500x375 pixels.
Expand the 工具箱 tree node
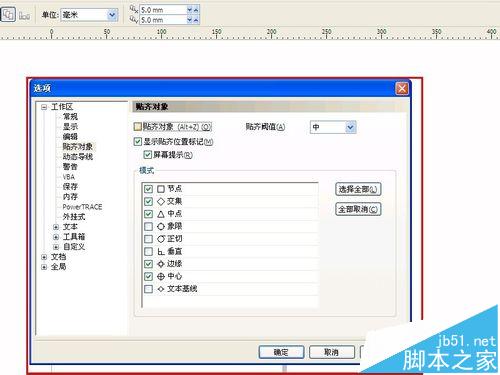[x=56, y=237]
